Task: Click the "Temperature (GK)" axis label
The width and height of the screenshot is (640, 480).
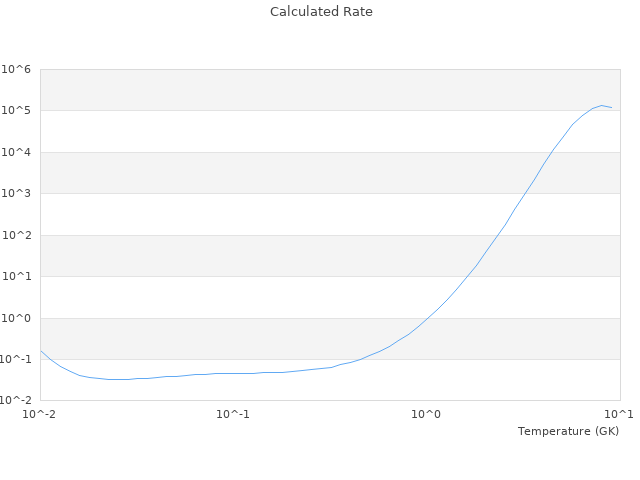Action: tap(568, 431)
